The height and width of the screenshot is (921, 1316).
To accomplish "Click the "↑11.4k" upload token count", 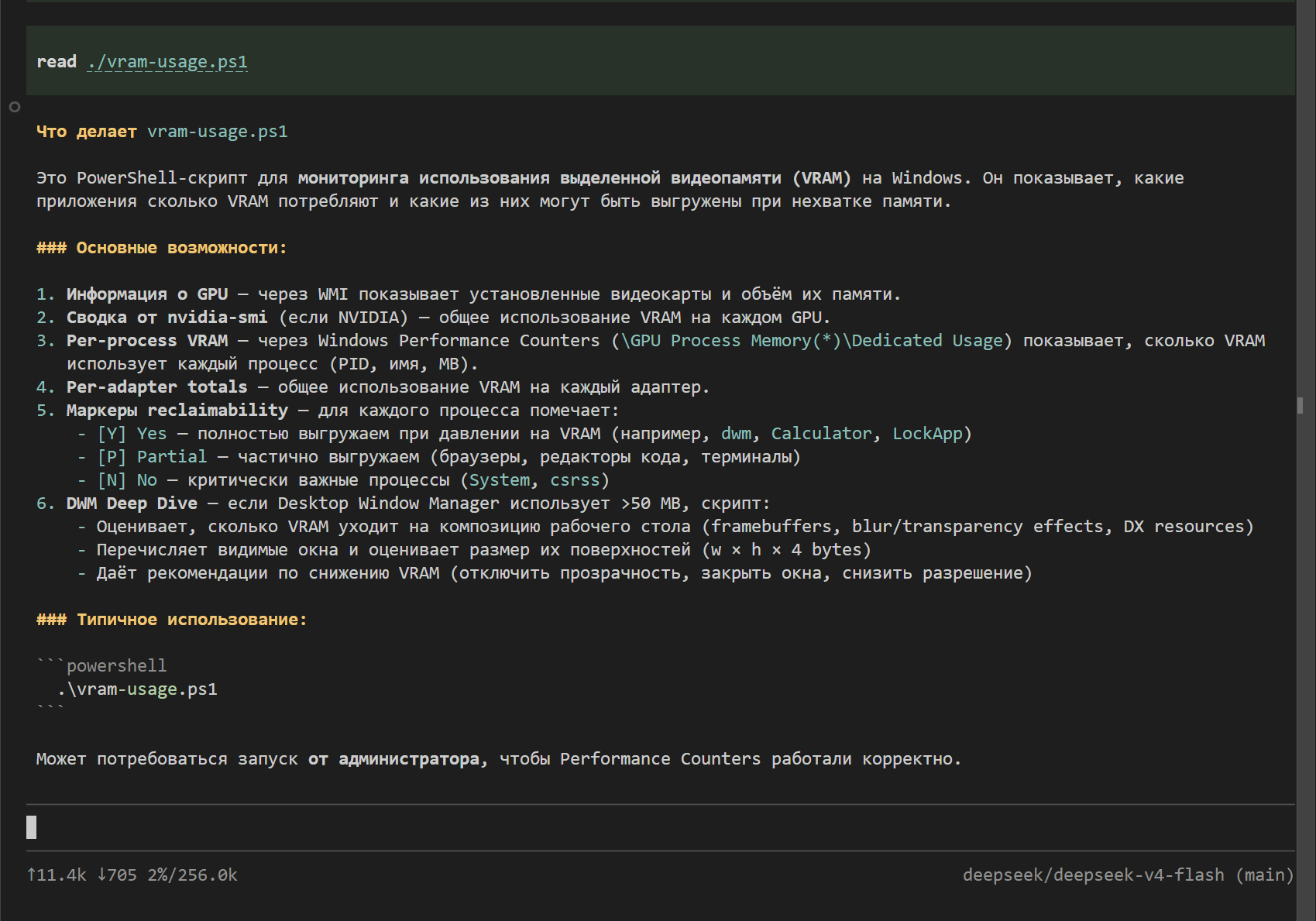I will [57, 875].
